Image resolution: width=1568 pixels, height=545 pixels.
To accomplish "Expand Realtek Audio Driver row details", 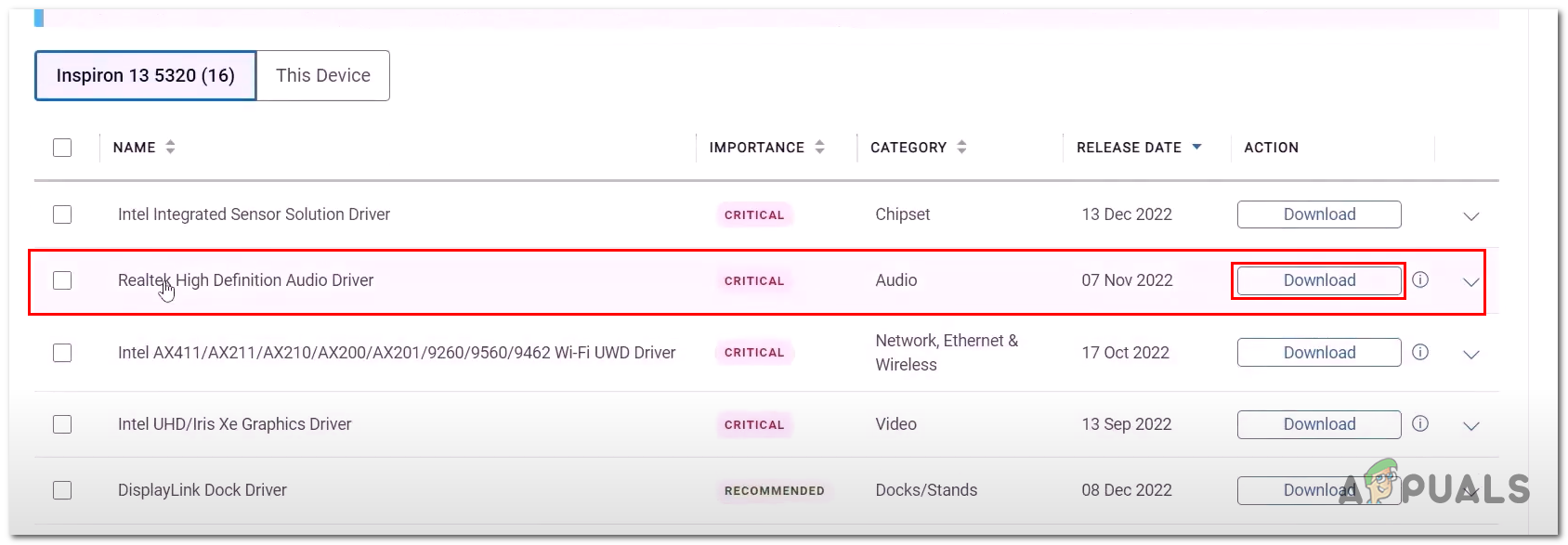I will 1470,282.
